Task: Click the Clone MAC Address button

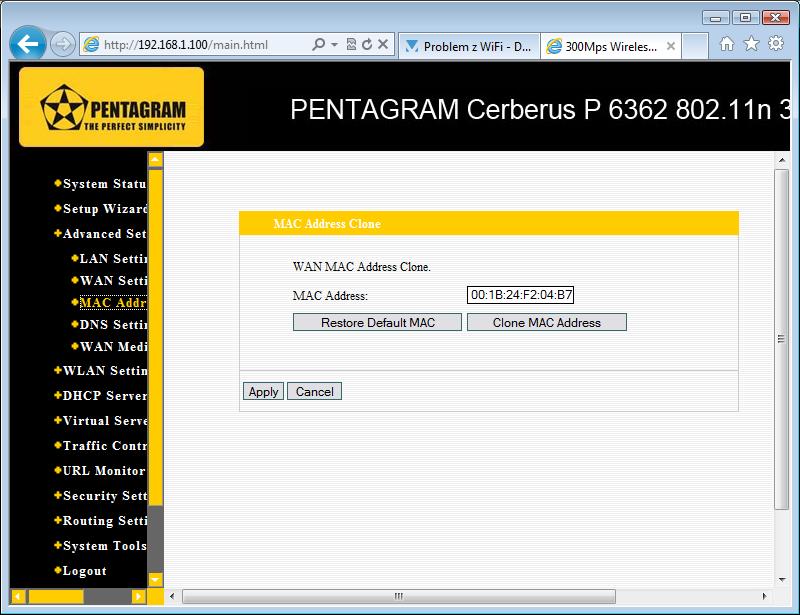Action: pyautogui.click(x=546, y=323)
